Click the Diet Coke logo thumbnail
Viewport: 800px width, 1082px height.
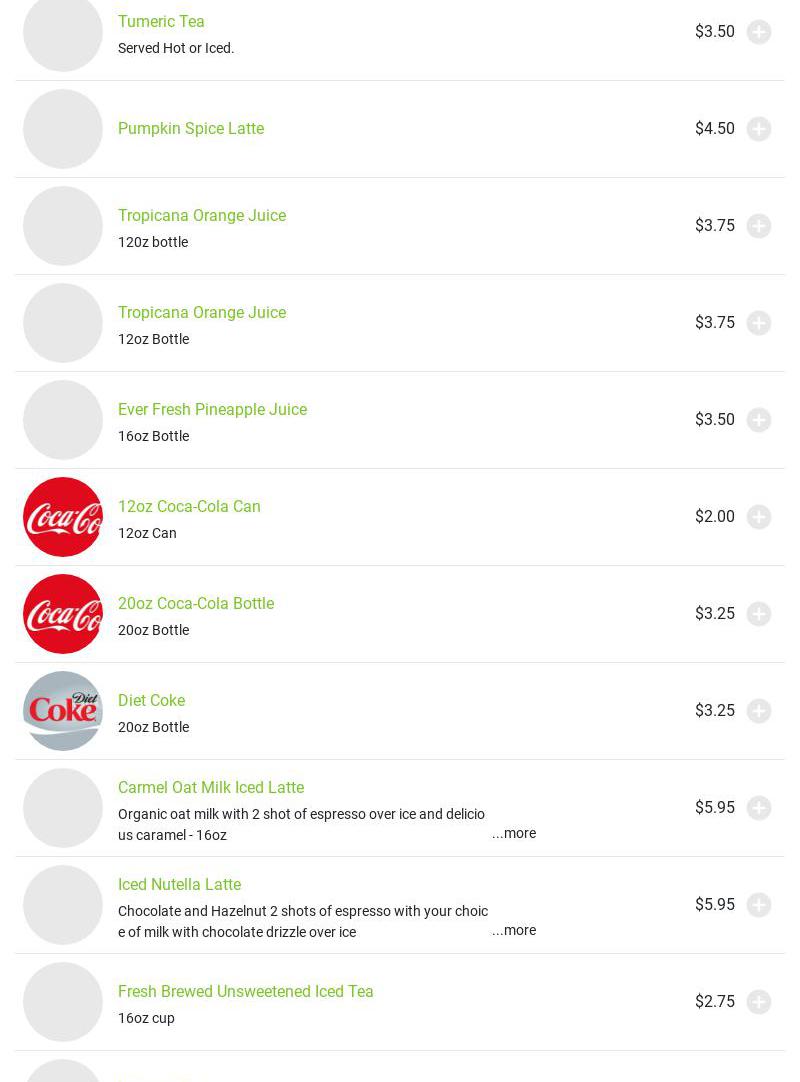[63, 711]
